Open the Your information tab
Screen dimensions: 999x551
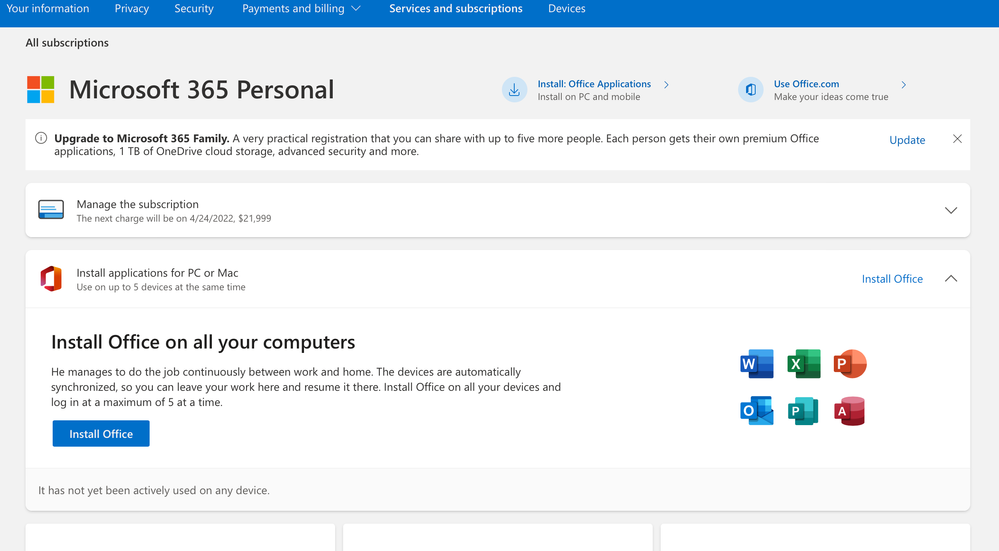48,9
